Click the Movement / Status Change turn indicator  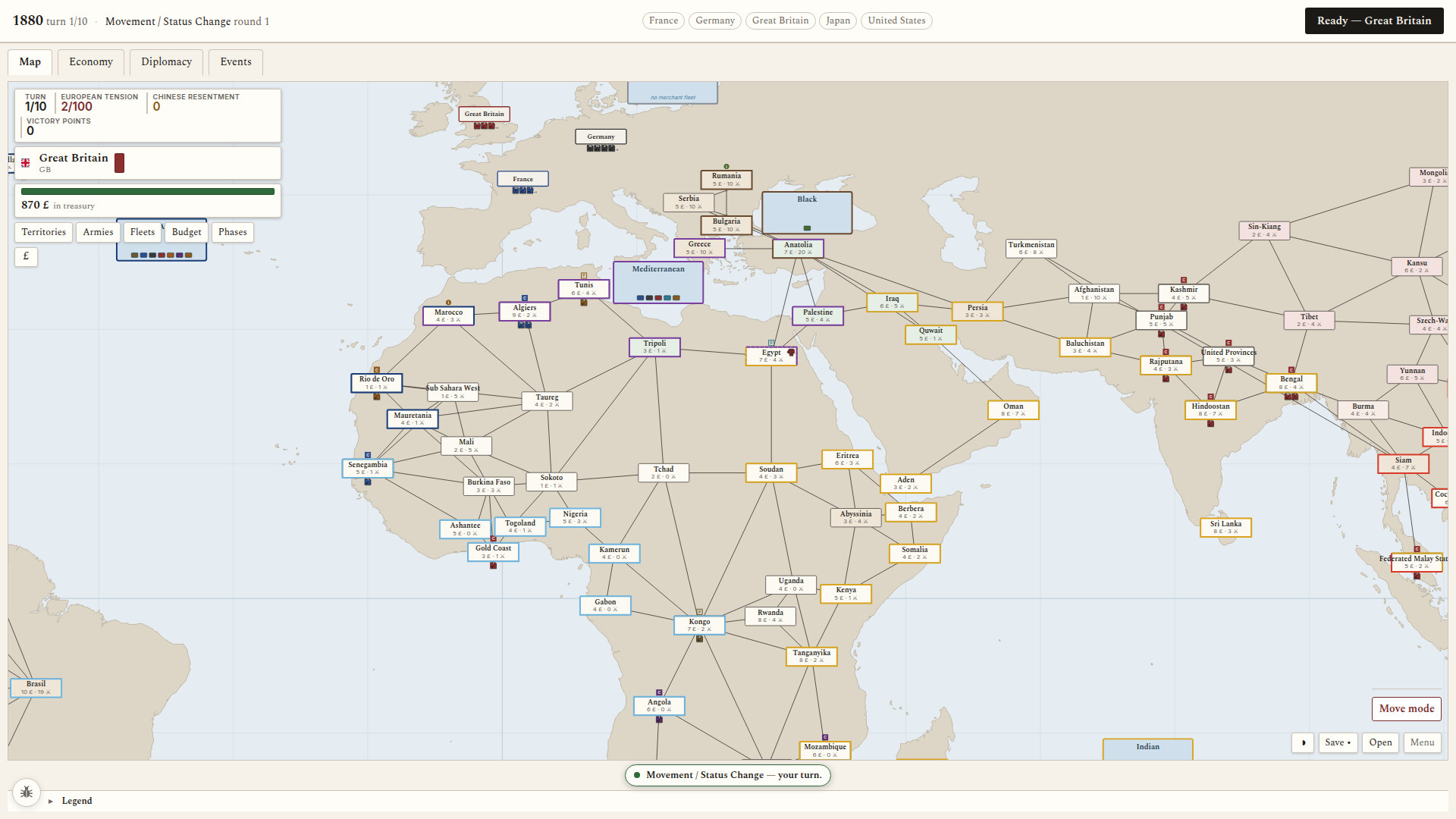click(728, 776)
